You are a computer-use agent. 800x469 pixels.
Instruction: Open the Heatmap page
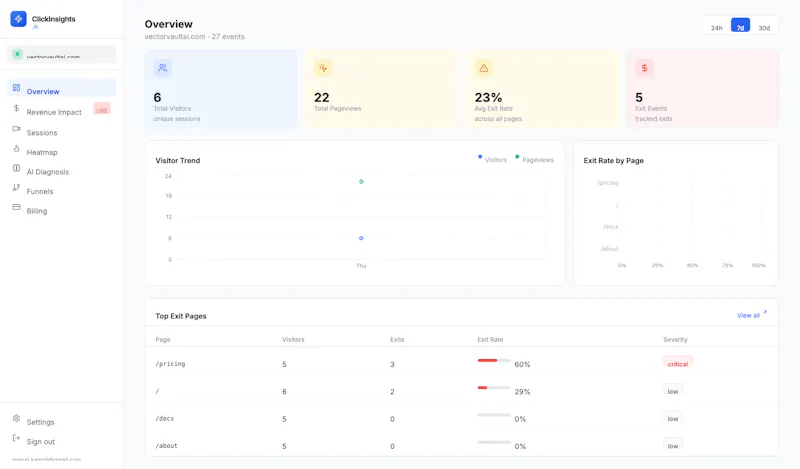coord(42,152)
